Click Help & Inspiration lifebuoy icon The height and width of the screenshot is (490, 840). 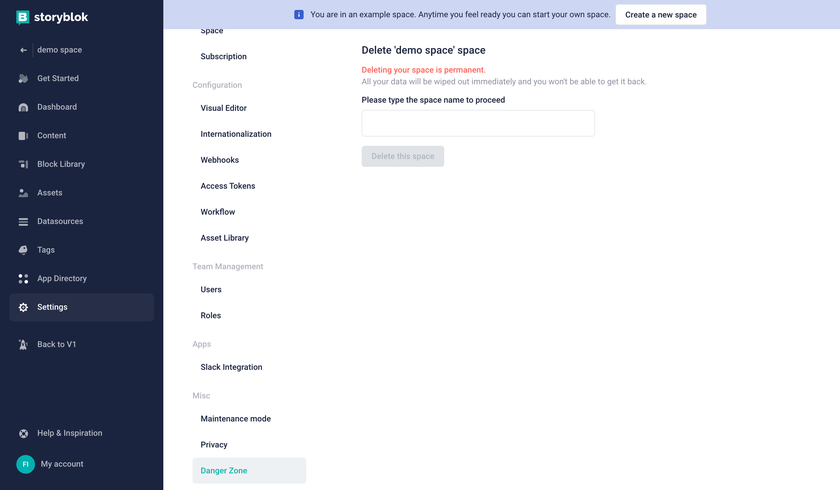coord(23,433)
